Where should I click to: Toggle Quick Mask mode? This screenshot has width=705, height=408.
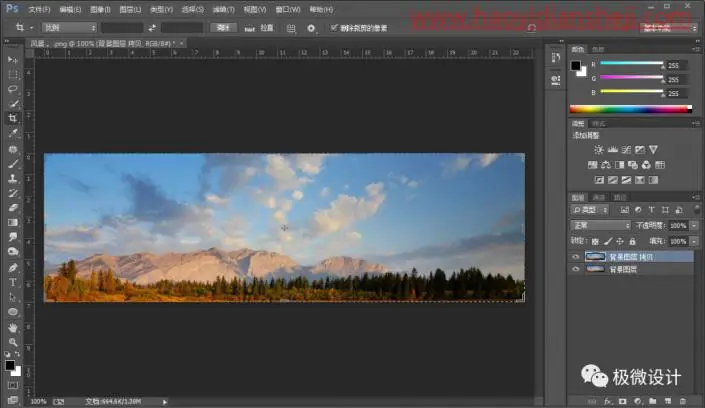pyautogui.click(x=13, y=386)
